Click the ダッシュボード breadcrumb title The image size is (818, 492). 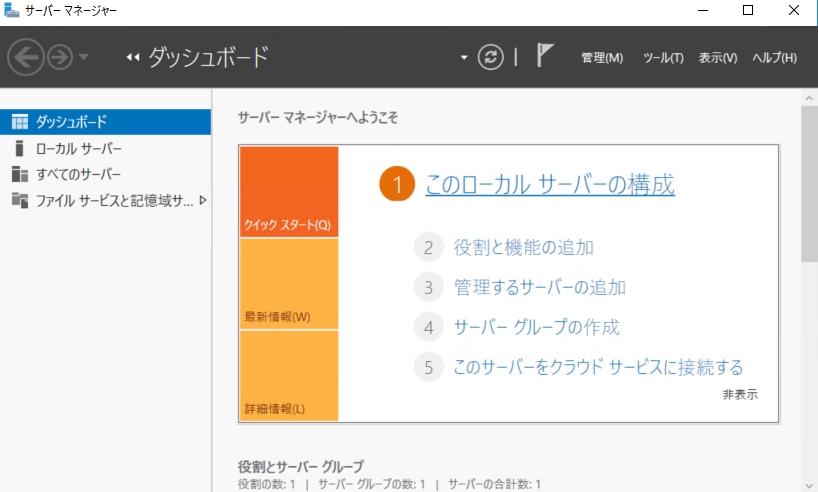tap(208, 57)
